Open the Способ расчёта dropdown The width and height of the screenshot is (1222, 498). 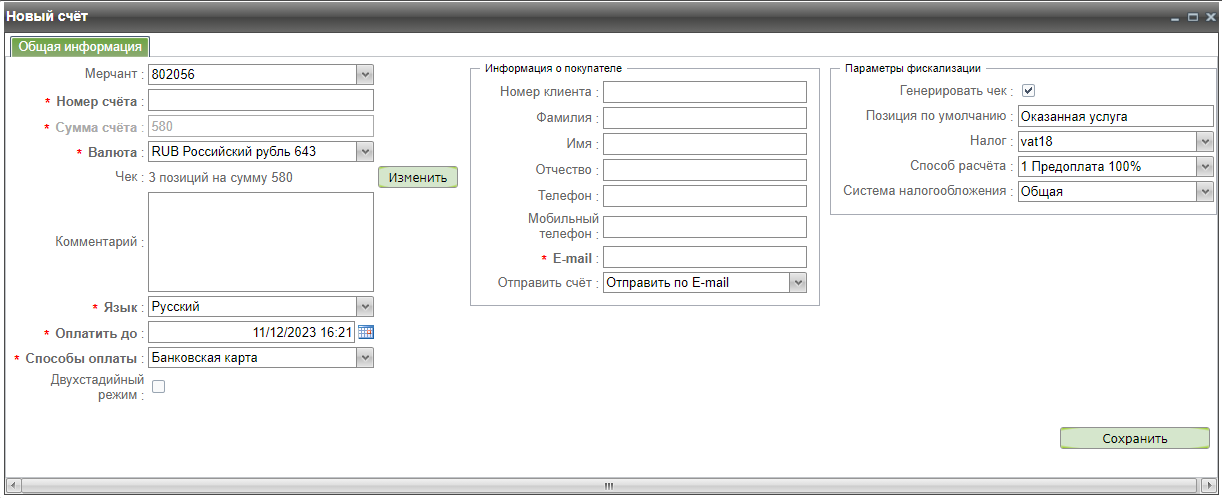click(x=1205, y=166)
